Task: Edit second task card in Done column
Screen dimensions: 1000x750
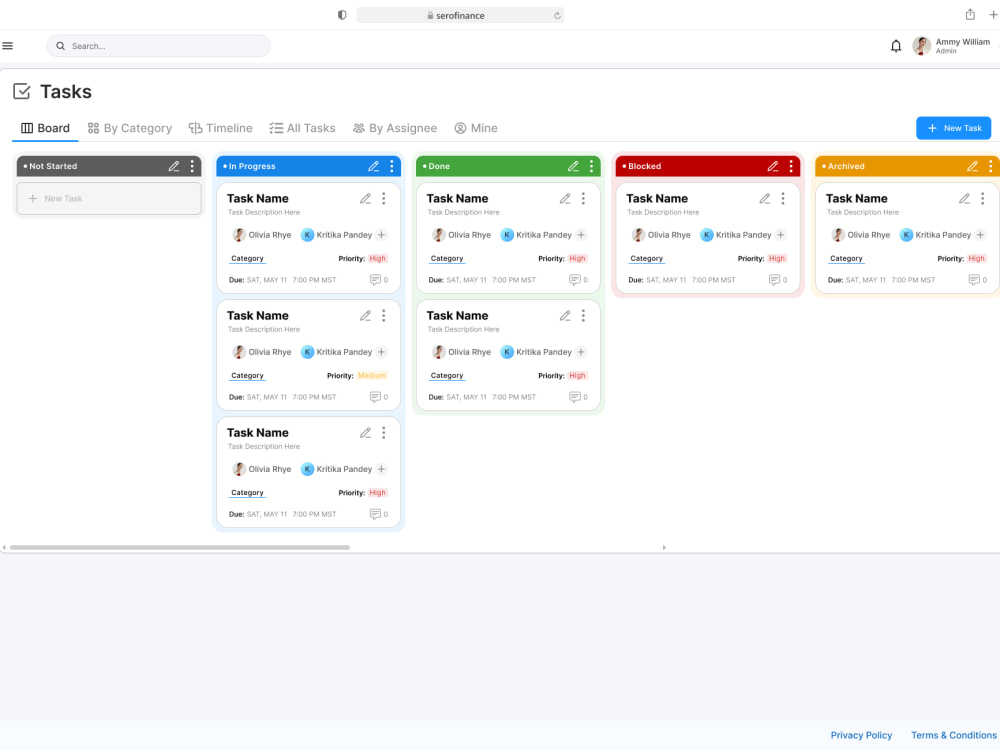Action: click(x=565, y=316)
